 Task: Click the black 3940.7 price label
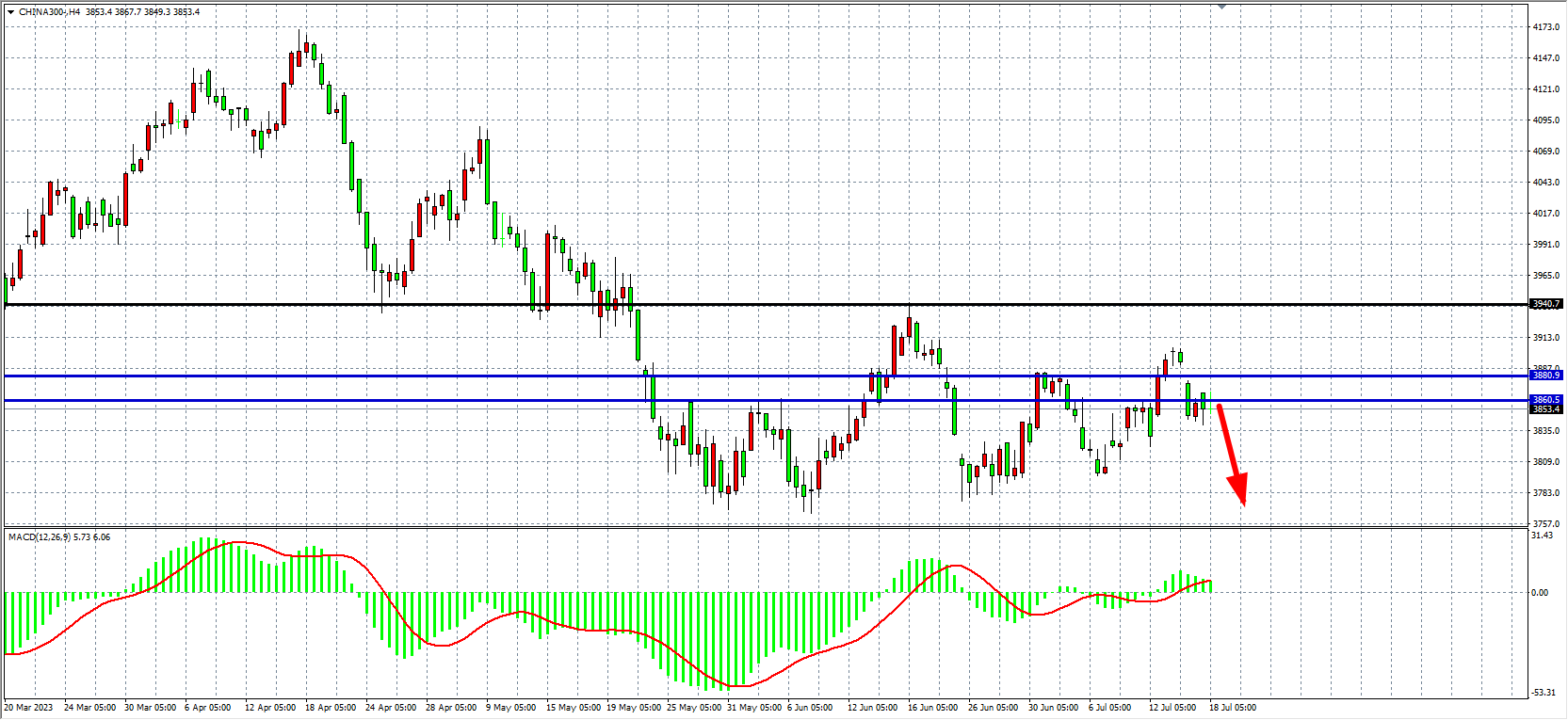(1545, 304)
